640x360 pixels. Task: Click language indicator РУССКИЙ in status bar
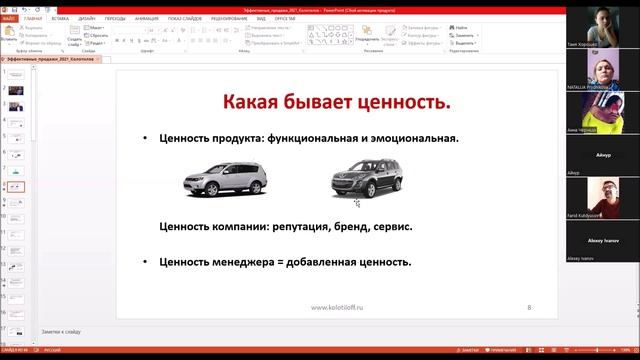52,350
